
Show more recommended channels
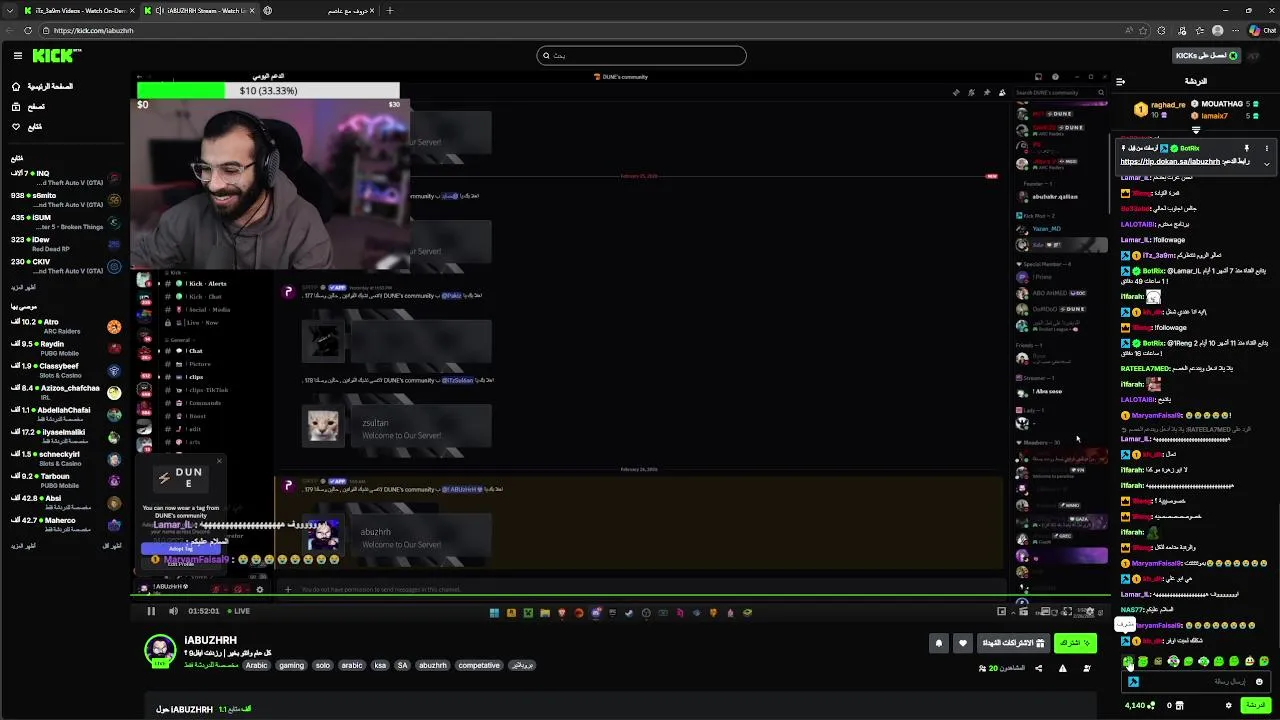point(22,545)
